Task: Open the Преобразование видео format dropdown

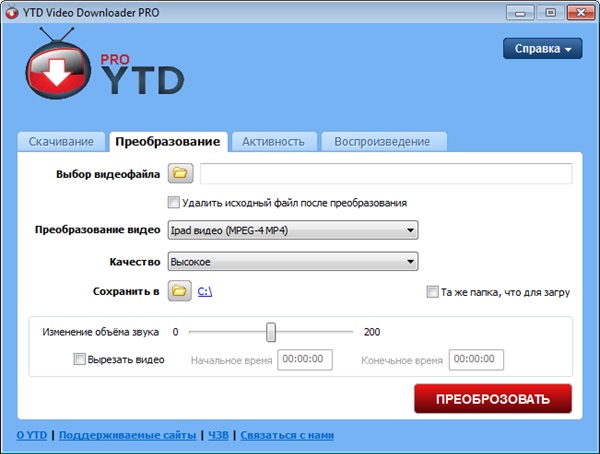Action: pos(293,230)
